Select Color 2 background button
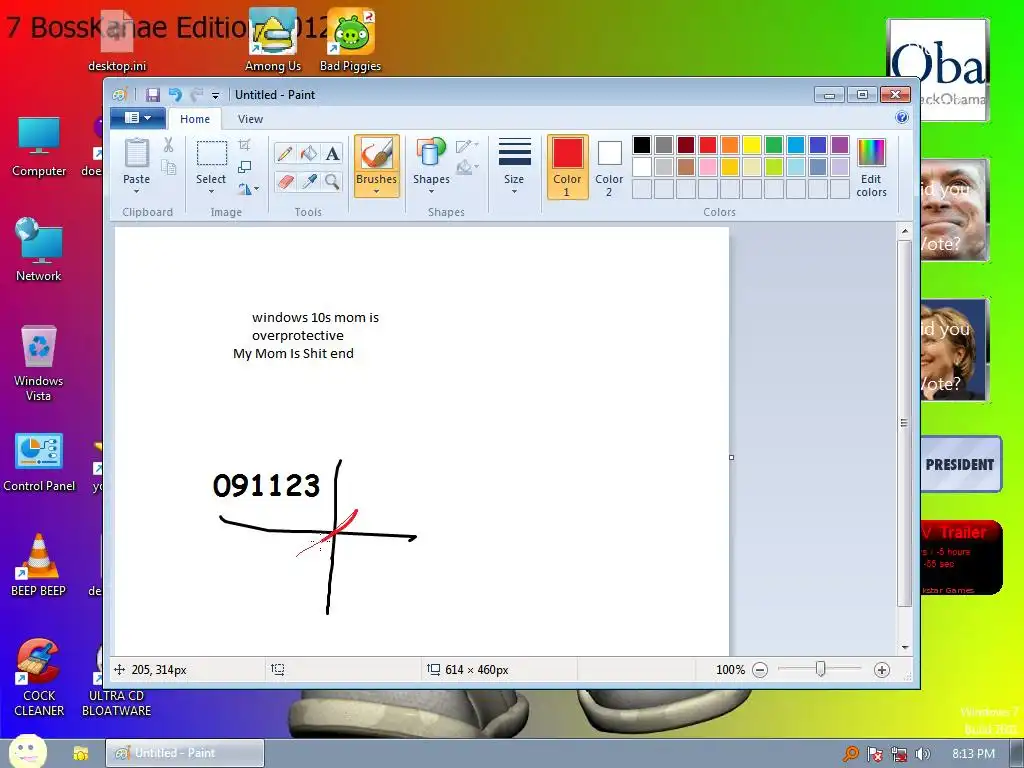The image size is (1024, 768). [609, 167]
